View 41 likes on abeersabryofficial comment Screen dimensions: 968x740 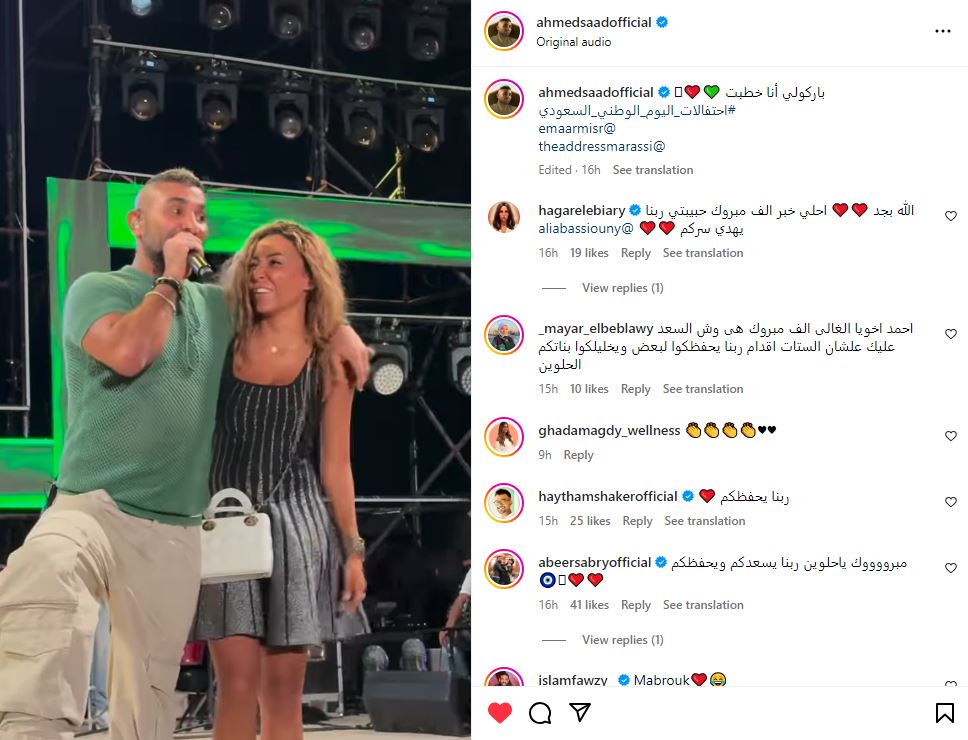[x=589, y=605]
